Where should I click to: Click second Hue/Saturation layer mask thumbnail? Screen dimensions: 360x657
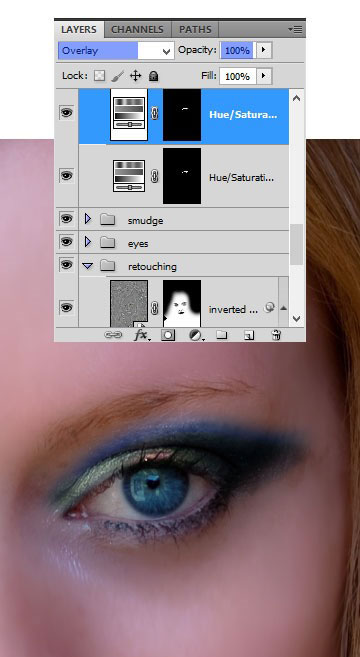[182, 176]
